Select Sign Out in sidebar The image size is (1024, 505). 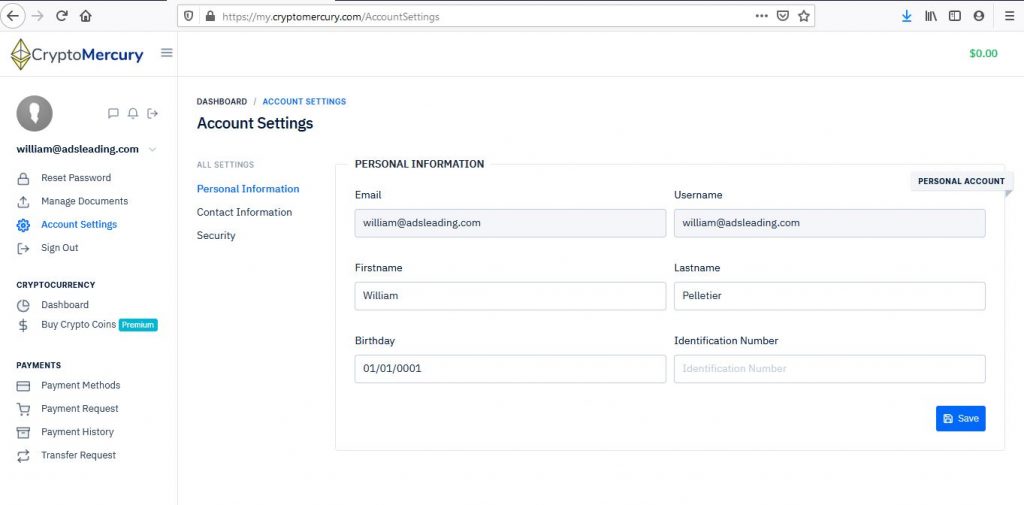point(59,248)
